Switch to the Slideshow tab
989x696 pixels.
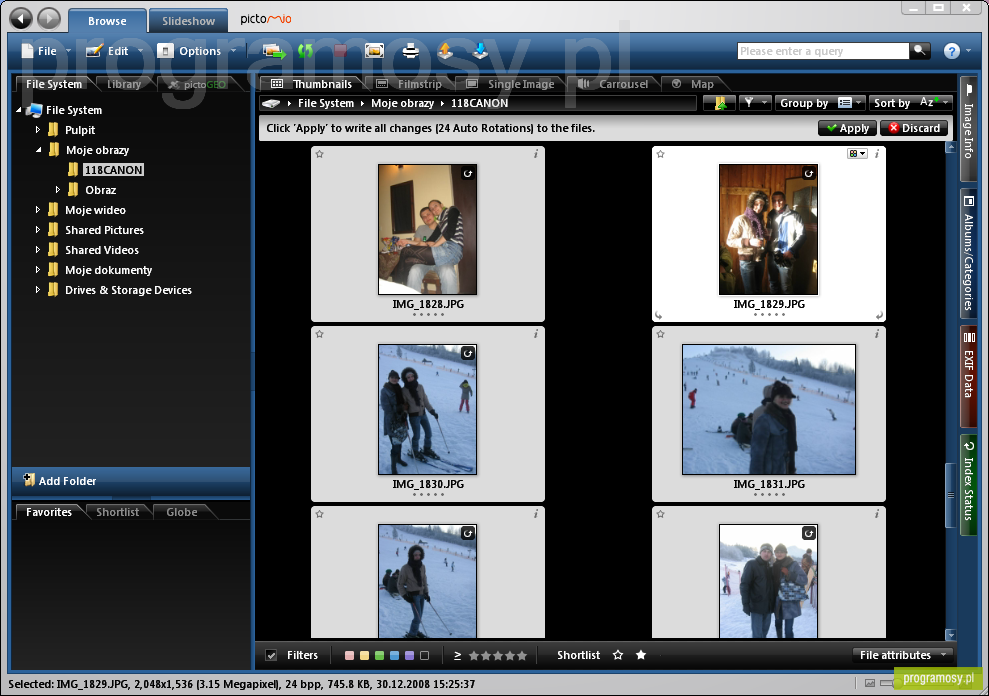188,21
